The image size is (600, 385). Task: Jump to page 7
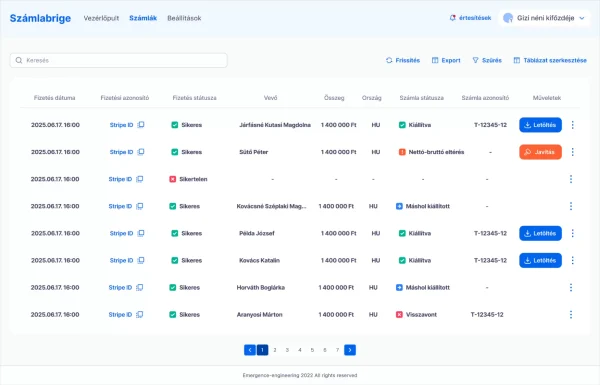point(337,350)
